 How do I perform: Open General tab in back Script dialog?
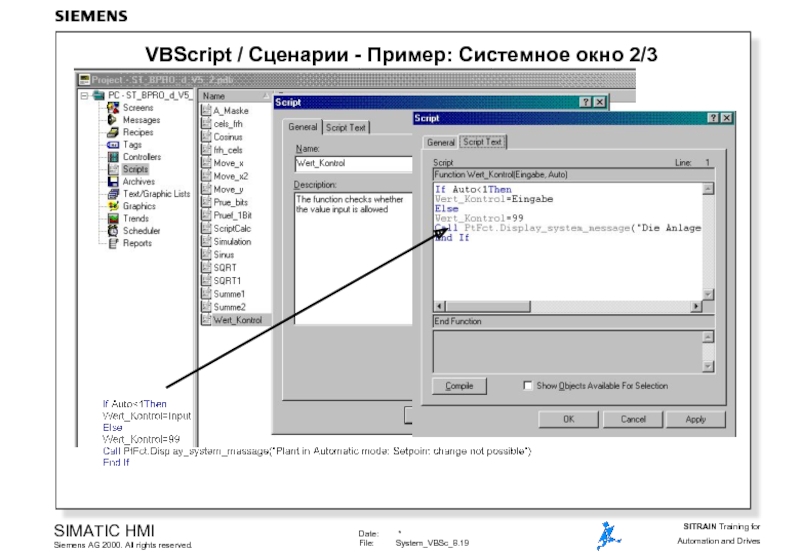pos(303,127)
